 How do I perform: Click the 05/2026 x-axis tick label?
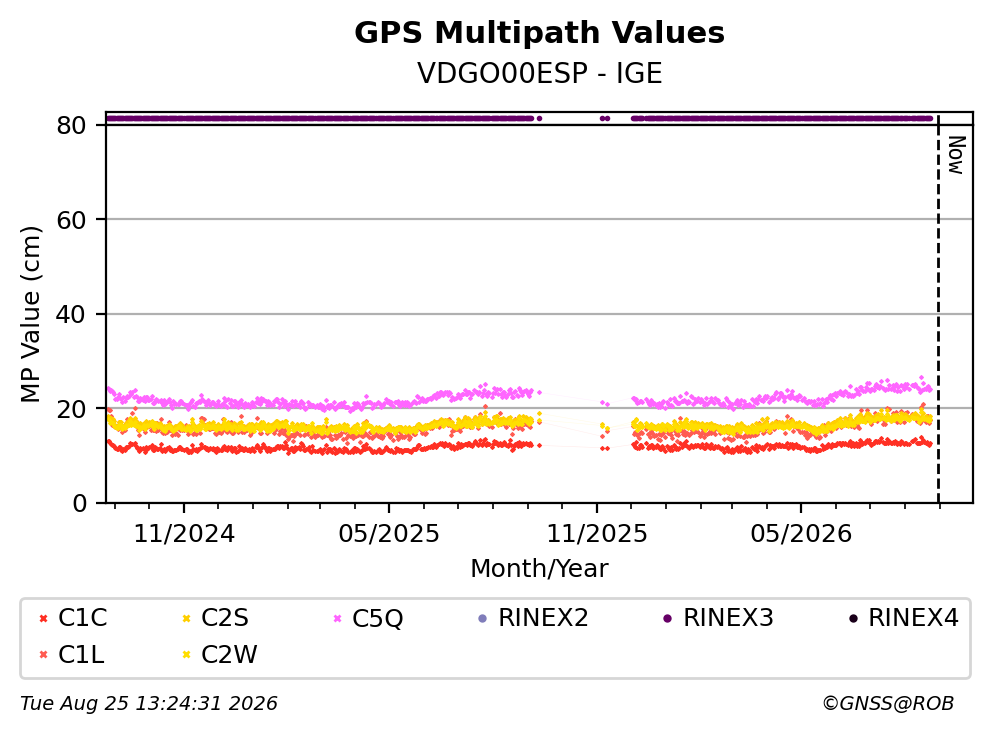[x=801, y=535]
